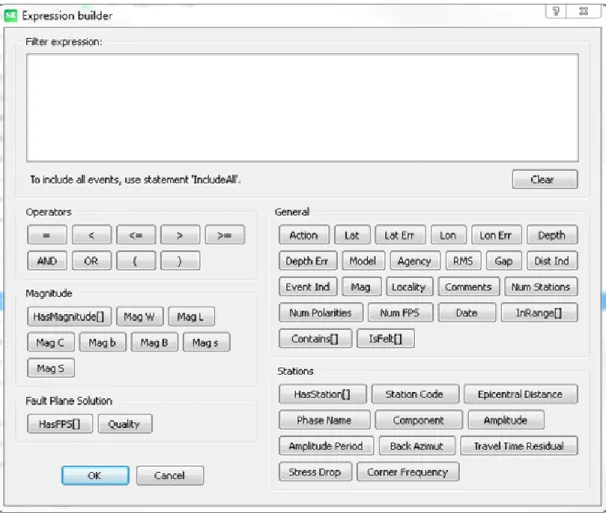606x515 pixels.
Task: Click the InRange[] function button
Action: tap(539, 312)
